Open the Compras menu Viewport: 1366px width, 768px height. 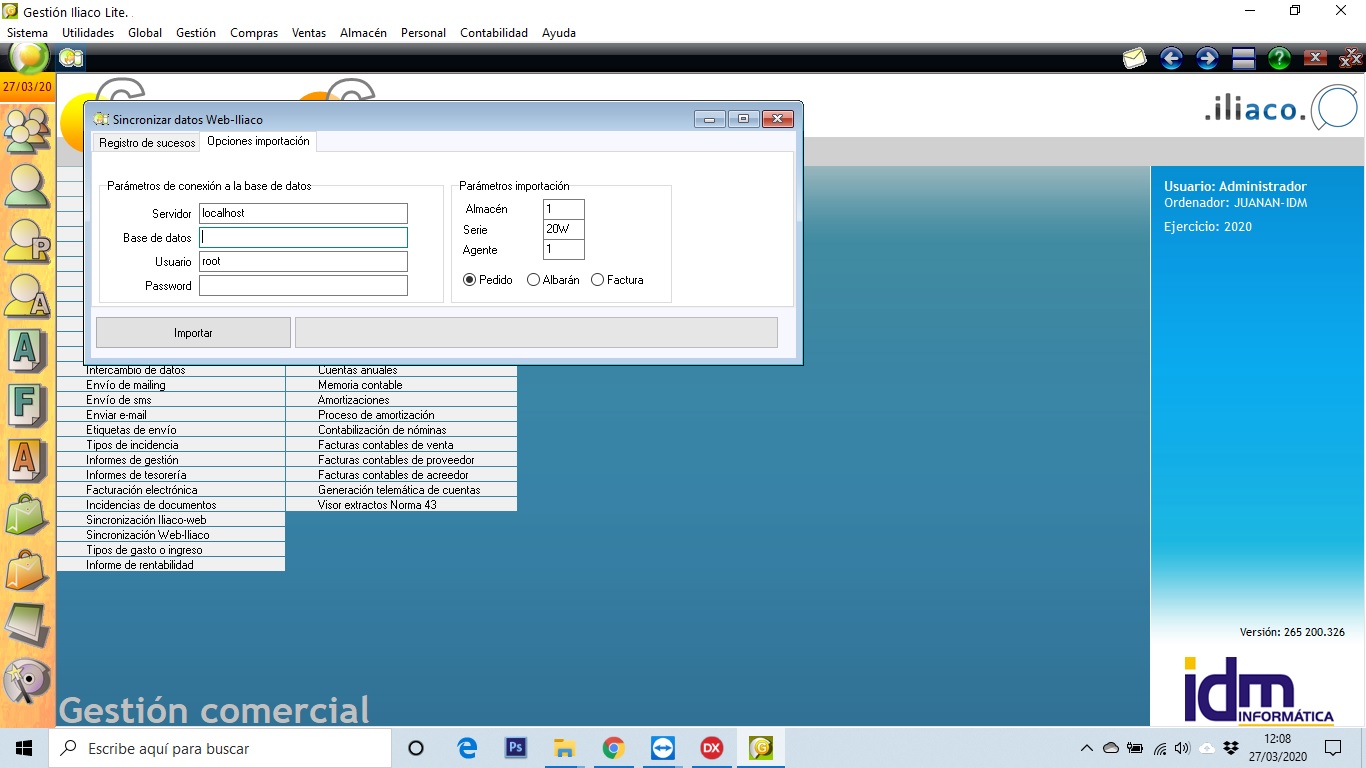click(254, 33)
